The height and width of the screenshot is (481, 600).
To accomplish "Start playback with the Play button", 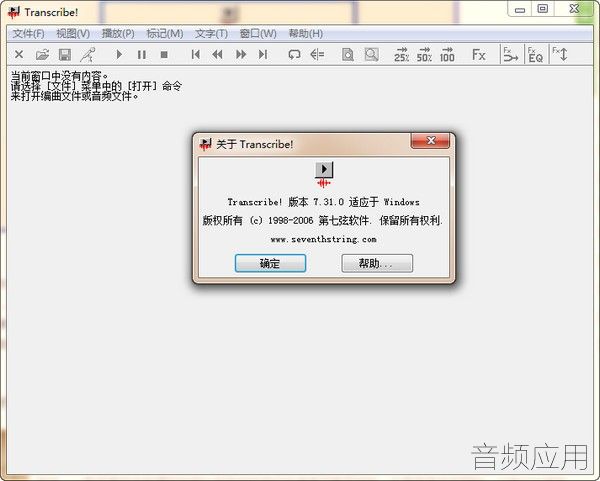I will tap(119, 55).
